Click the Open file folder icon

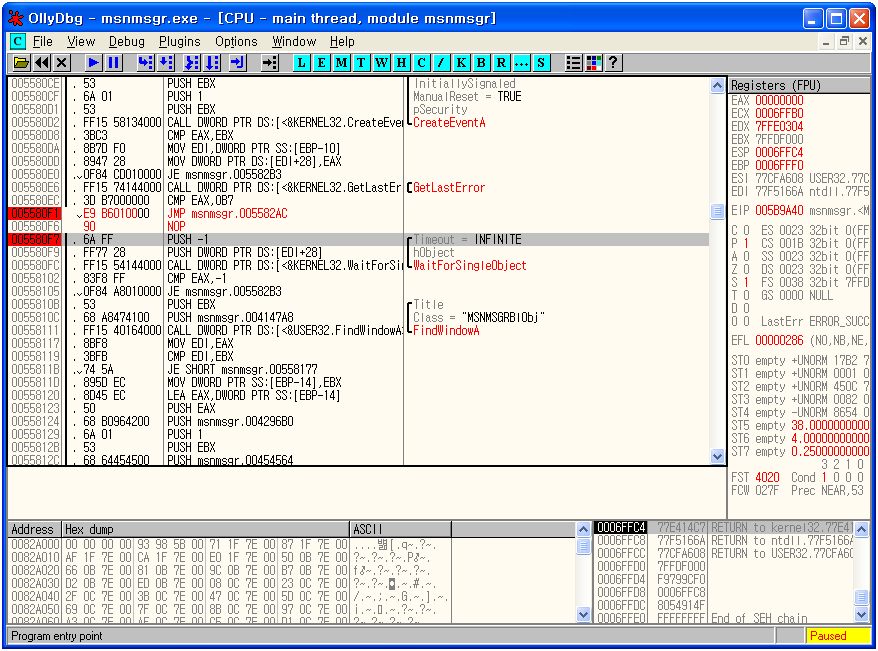(x=21, y=63)
